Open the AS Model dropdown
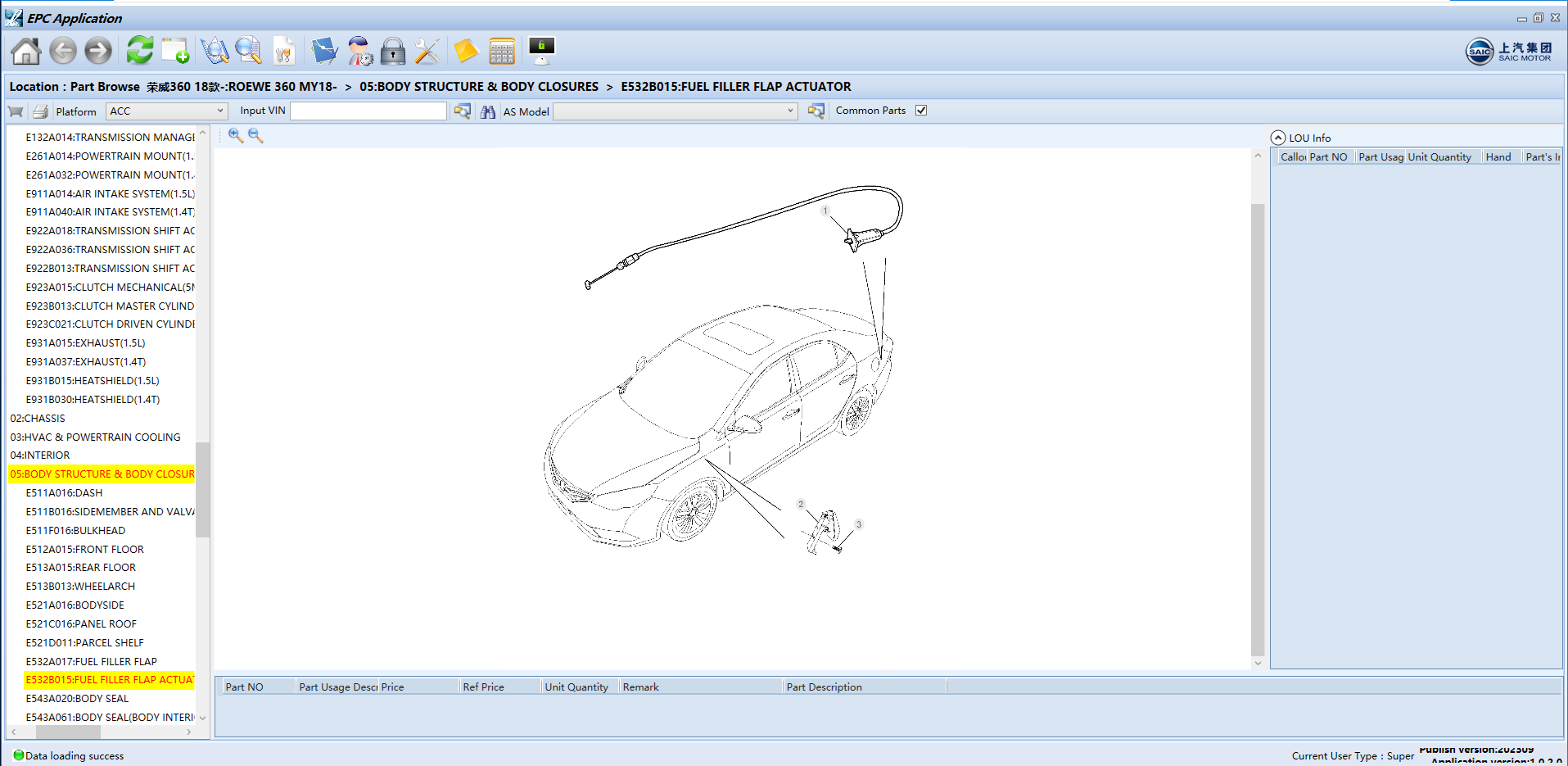Screen dimensions: 1568x766 point(676,111)
